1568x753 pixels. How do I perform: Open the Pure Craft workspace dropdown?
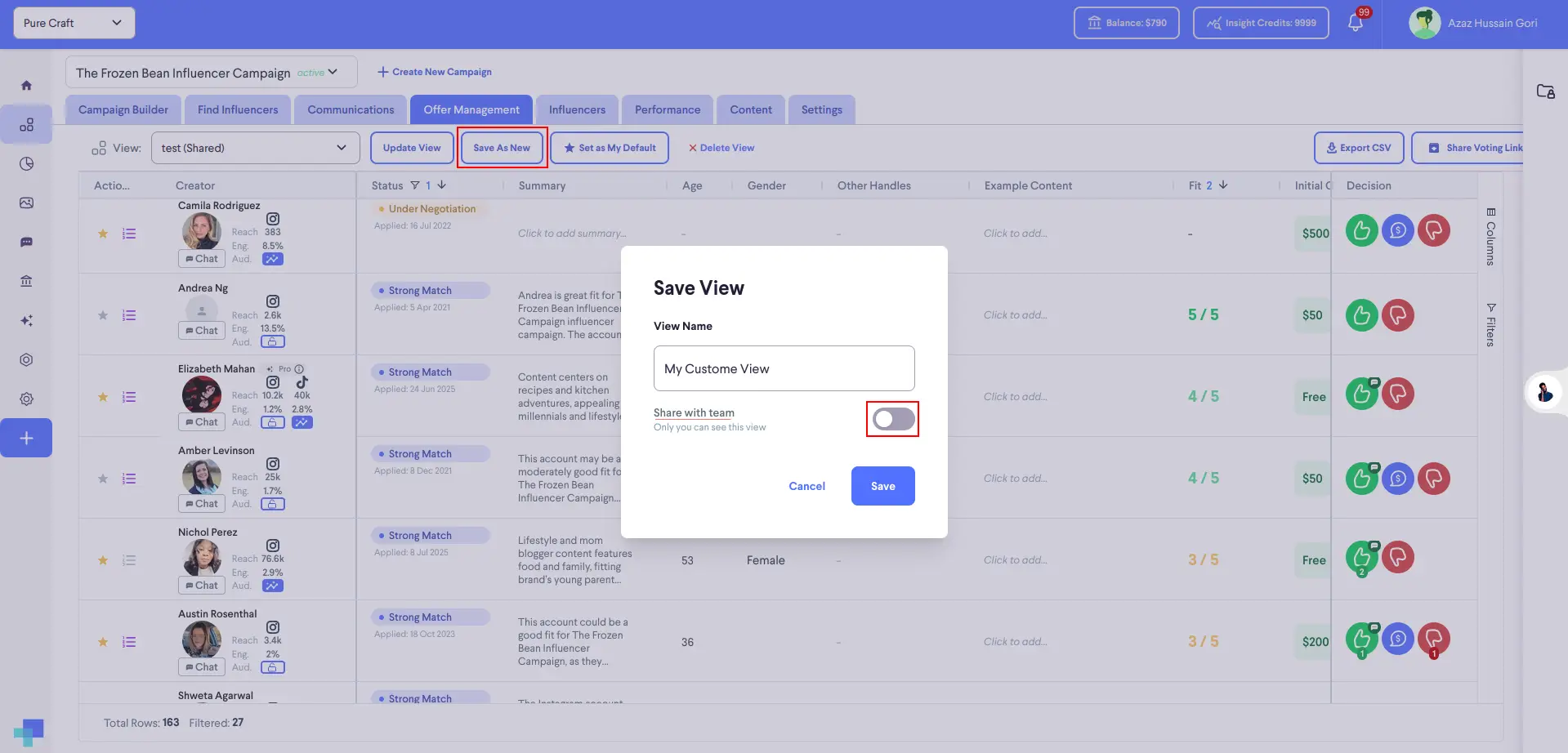[x=74, y=23]
